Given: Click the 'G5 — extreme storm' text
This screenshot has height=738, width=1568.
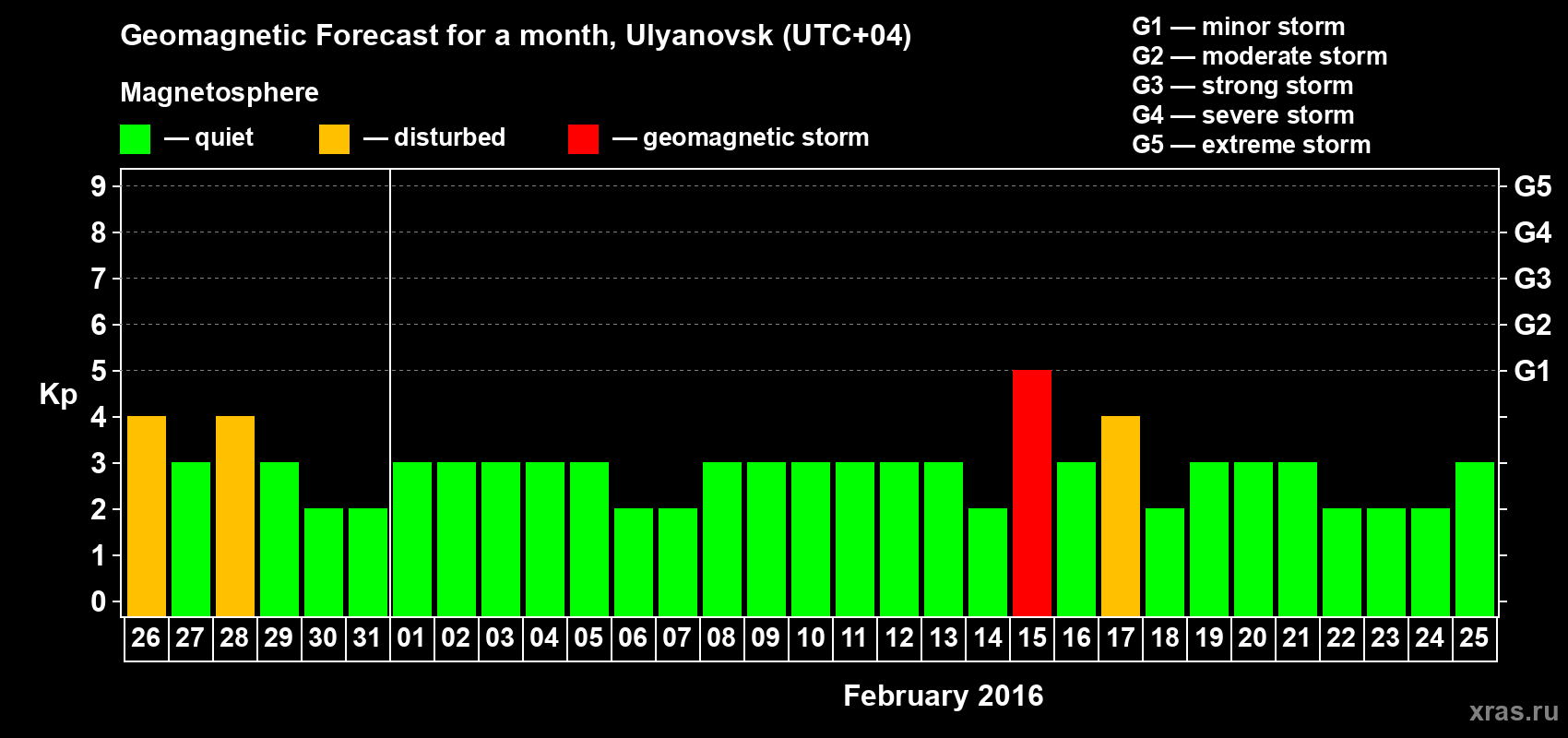Looking at the screenshot, I should pyautogui.click(x=1252, y=145).
